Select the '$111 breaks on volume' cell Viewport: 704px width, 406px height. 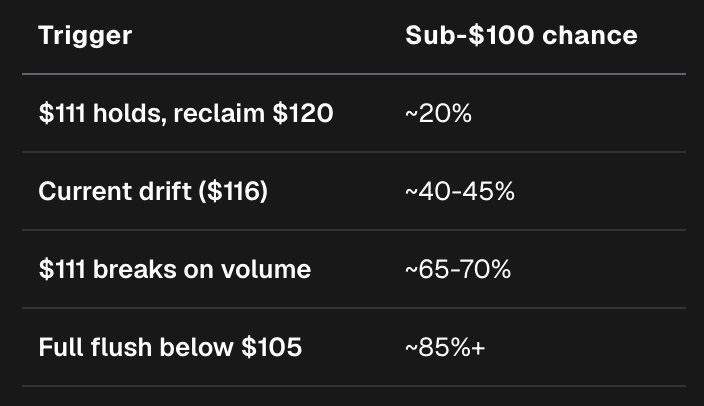pyautogui.click(x=175, y=269)
